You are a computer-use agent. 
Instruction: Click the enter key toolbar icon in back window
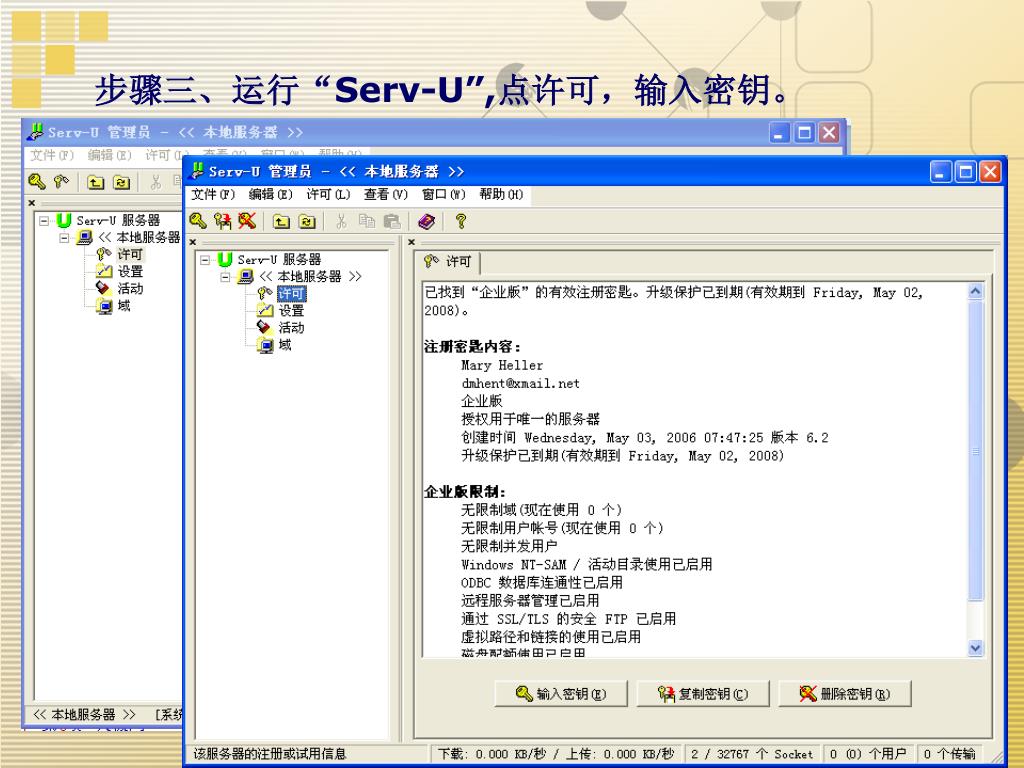[x=37, y=182]
